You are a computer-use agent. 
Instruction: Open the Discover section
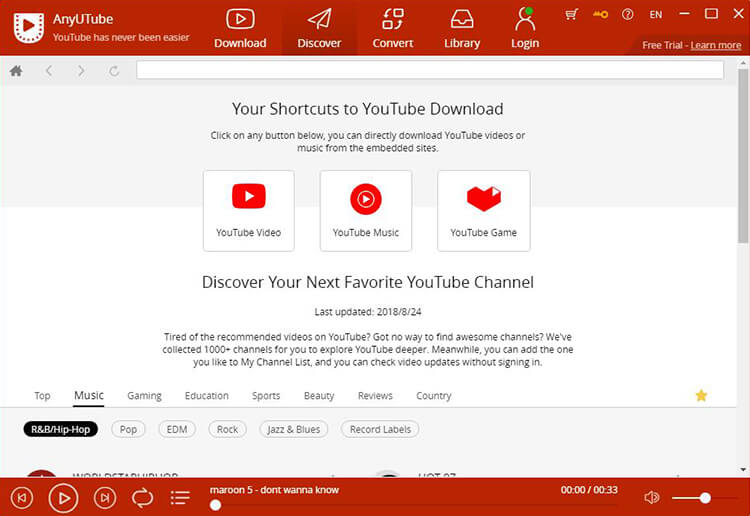(319, 29)
